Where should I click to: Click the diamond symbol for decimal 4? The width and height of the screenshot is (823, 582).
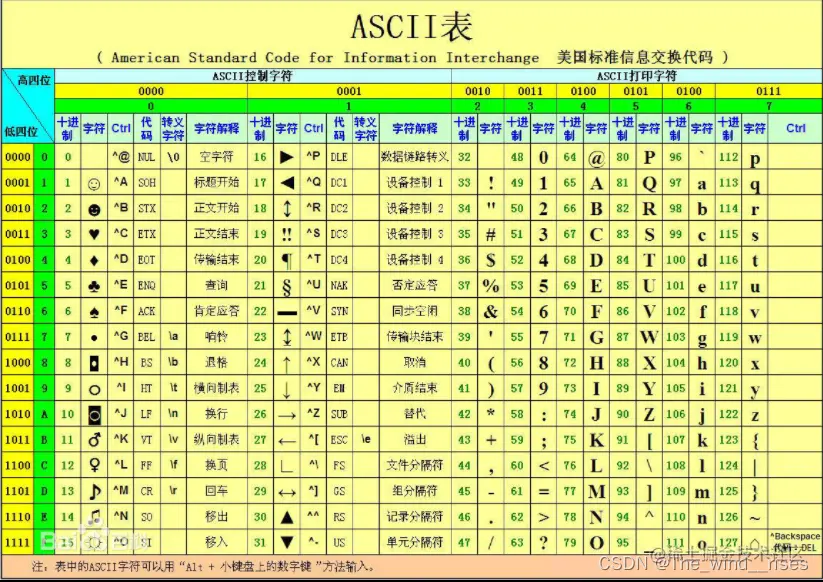[94, 260]
